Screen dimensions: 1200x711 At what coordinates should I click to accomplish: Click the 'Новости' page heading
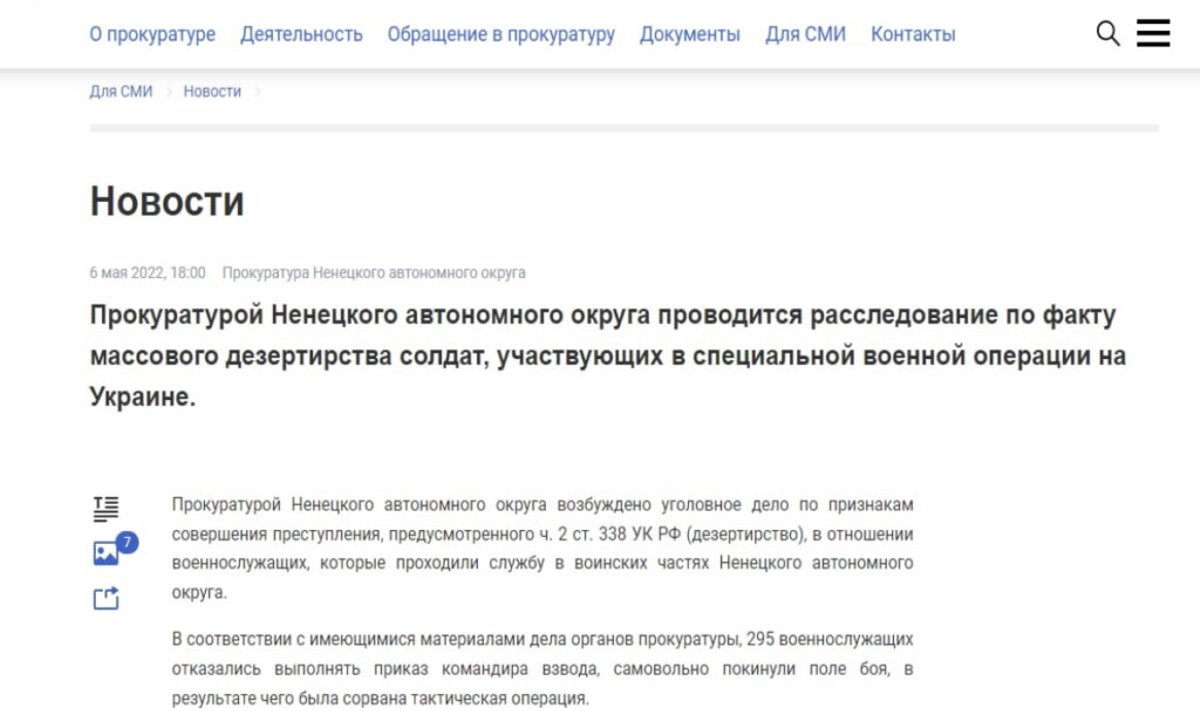(167, 201)
